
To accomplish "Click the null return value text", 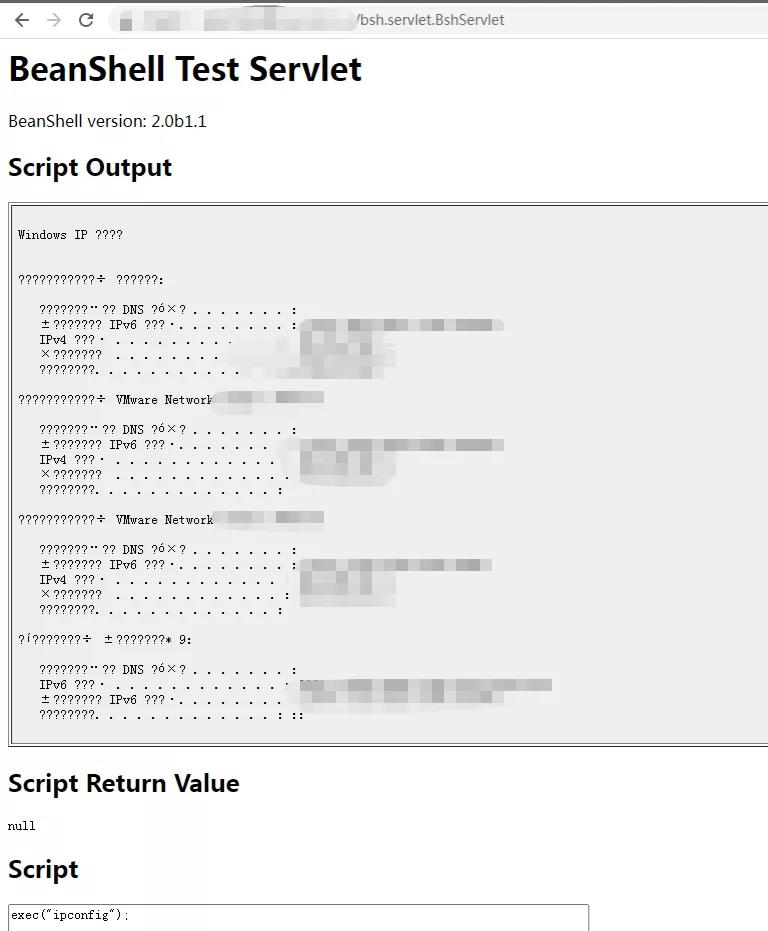I will (21, 826).
